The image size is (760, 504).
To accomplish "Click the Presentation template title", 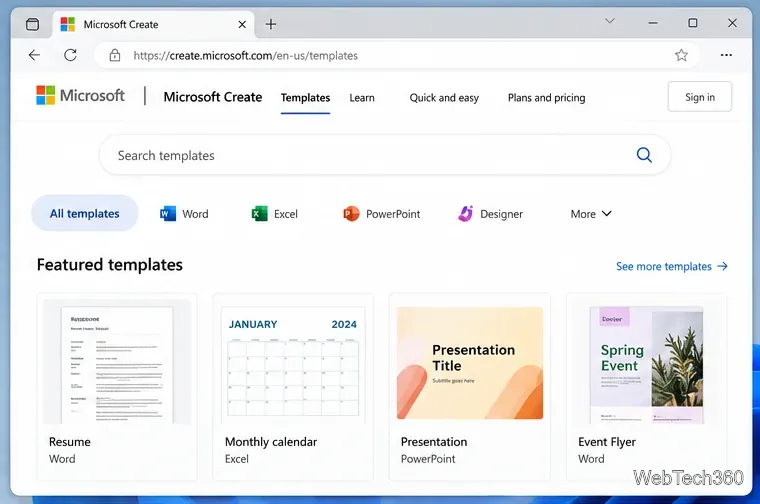I will click(x=434, y=442).
